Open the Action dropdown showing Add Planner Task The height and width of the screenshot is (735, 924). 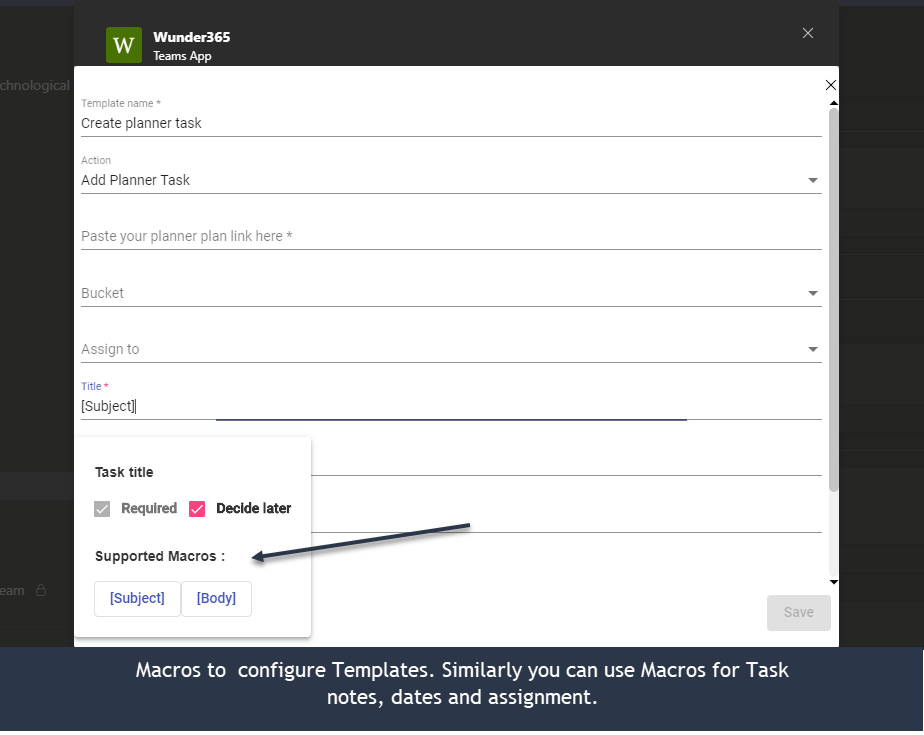pos(450,180)
